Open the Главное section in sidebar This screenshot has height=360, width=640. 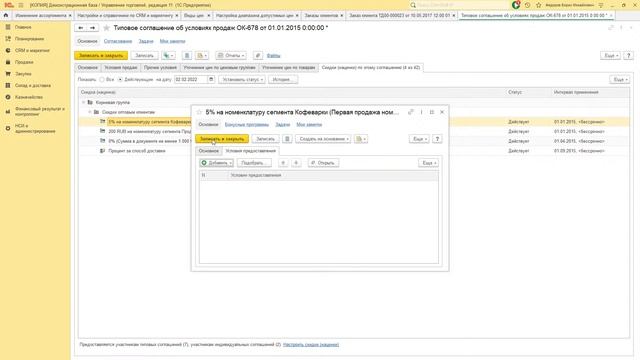pyautogui.click(x=23, y=27)
